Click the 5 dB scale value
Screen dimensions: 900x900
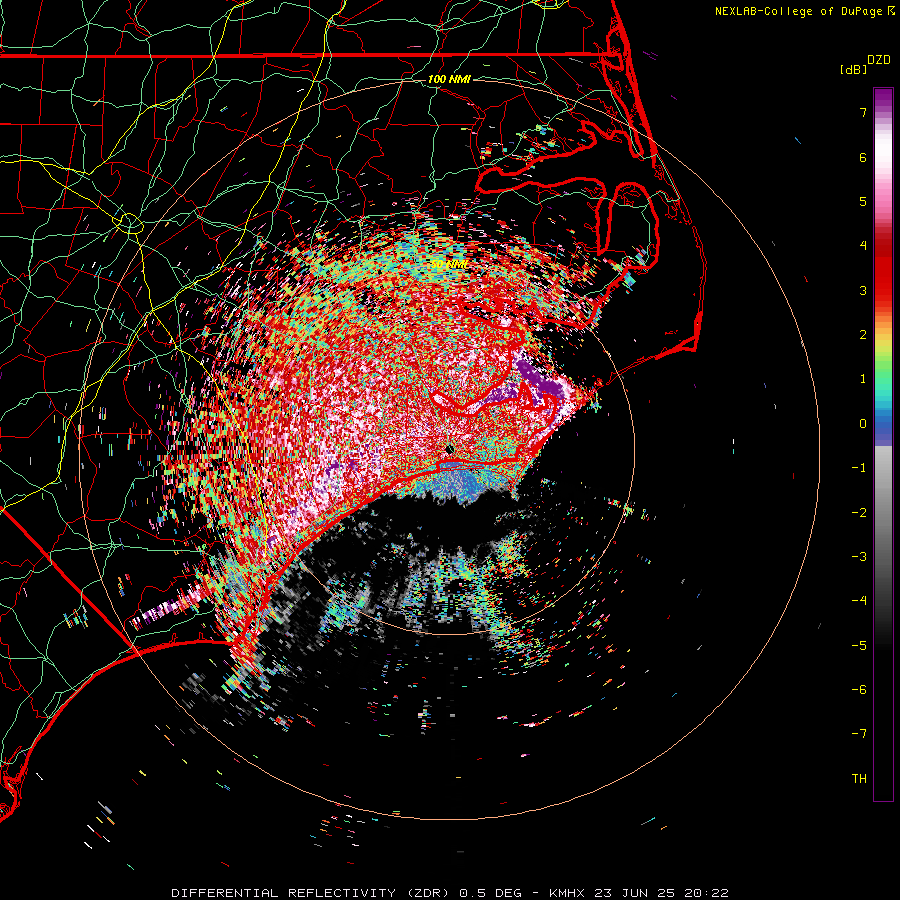coord(863,201)
